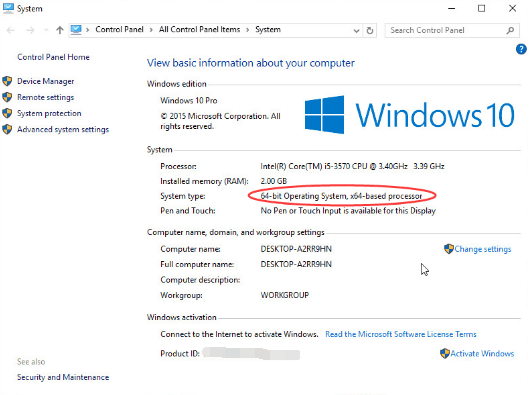Open System protection

pos(49,113)
